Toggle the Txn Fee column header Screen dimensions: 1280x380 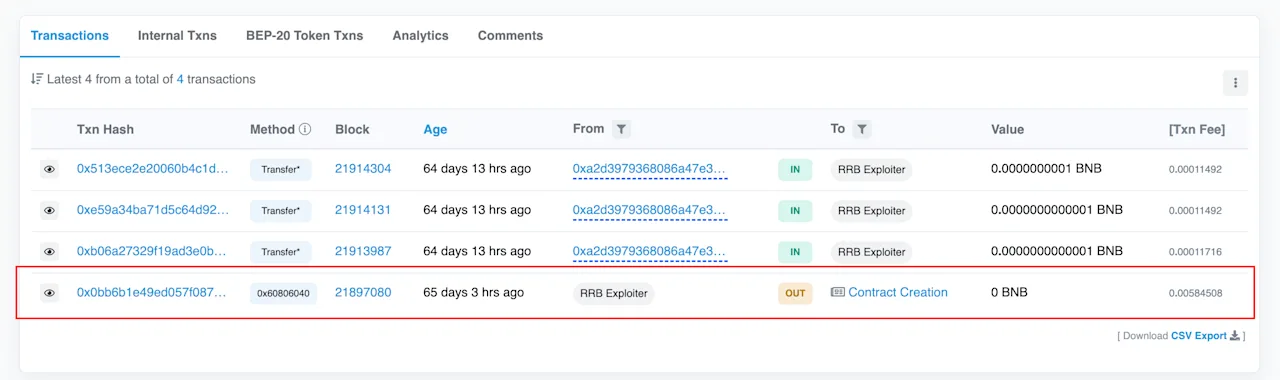1196,129
